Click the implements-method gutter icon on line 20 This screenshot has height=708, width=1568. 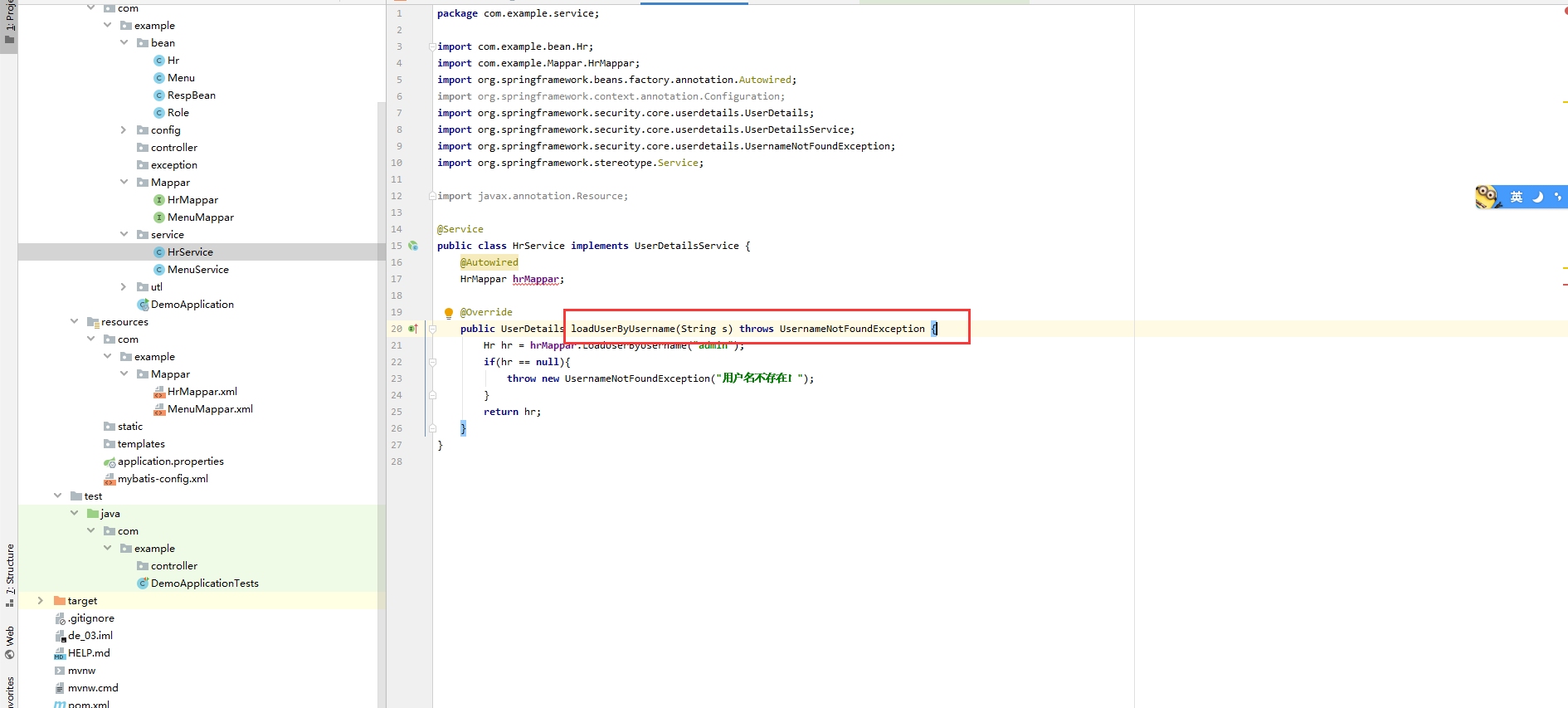[x=413, y=329]
